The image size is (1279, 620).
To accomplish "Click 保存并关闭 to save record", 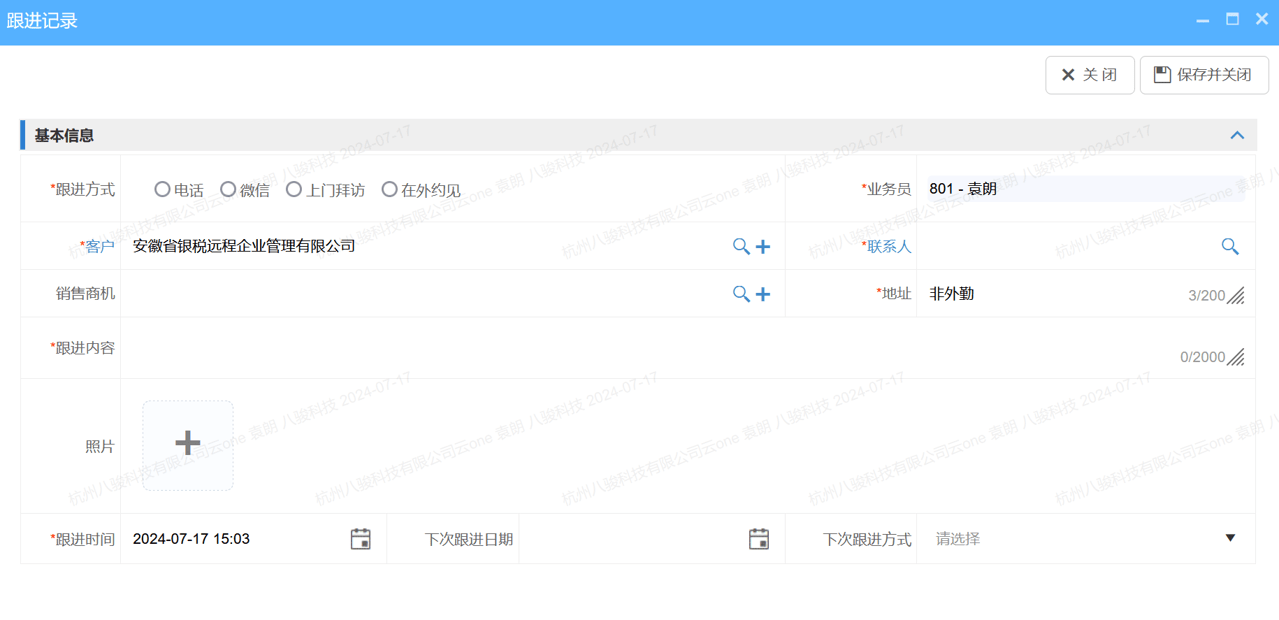I will click(1204, 75).
